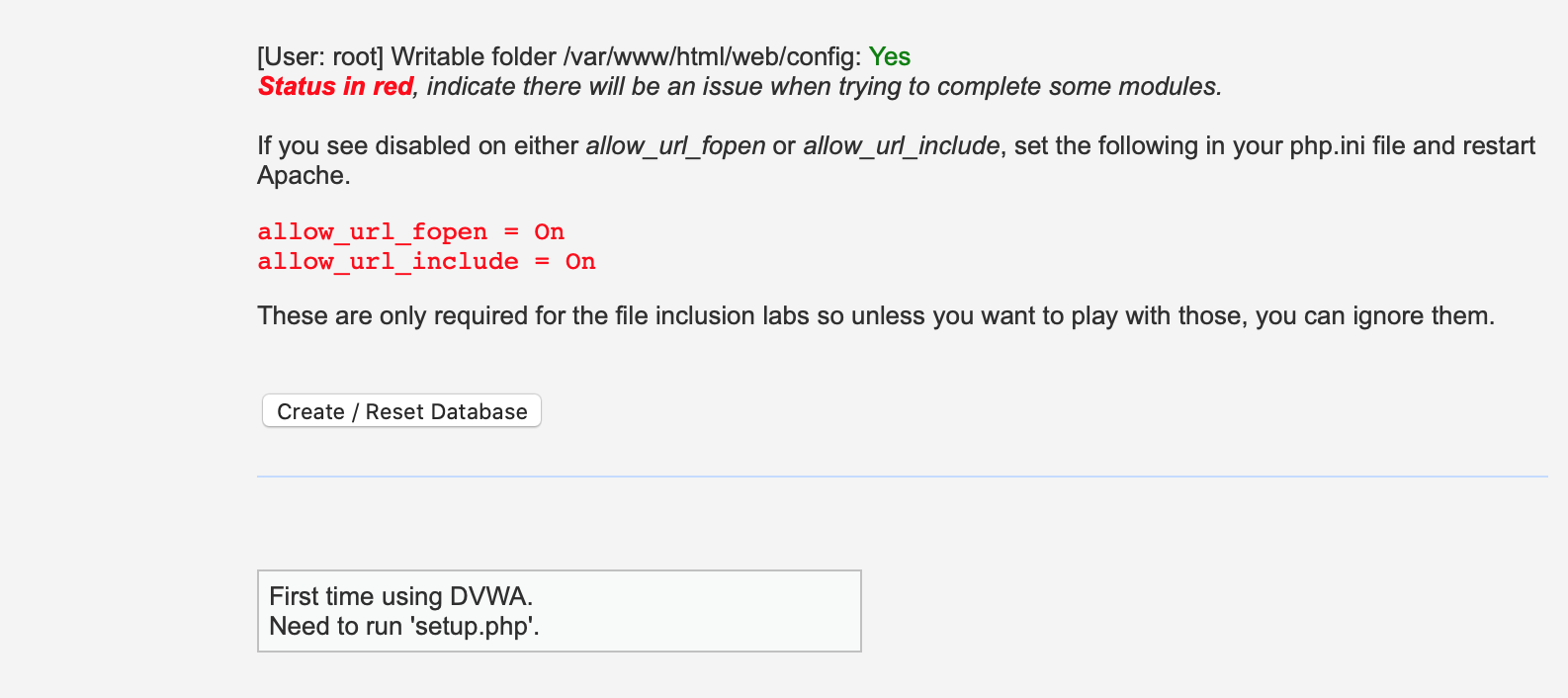Click the Create / Reset Database button
Viewport: 1568px width, 698px height.
tap(401, 411)
